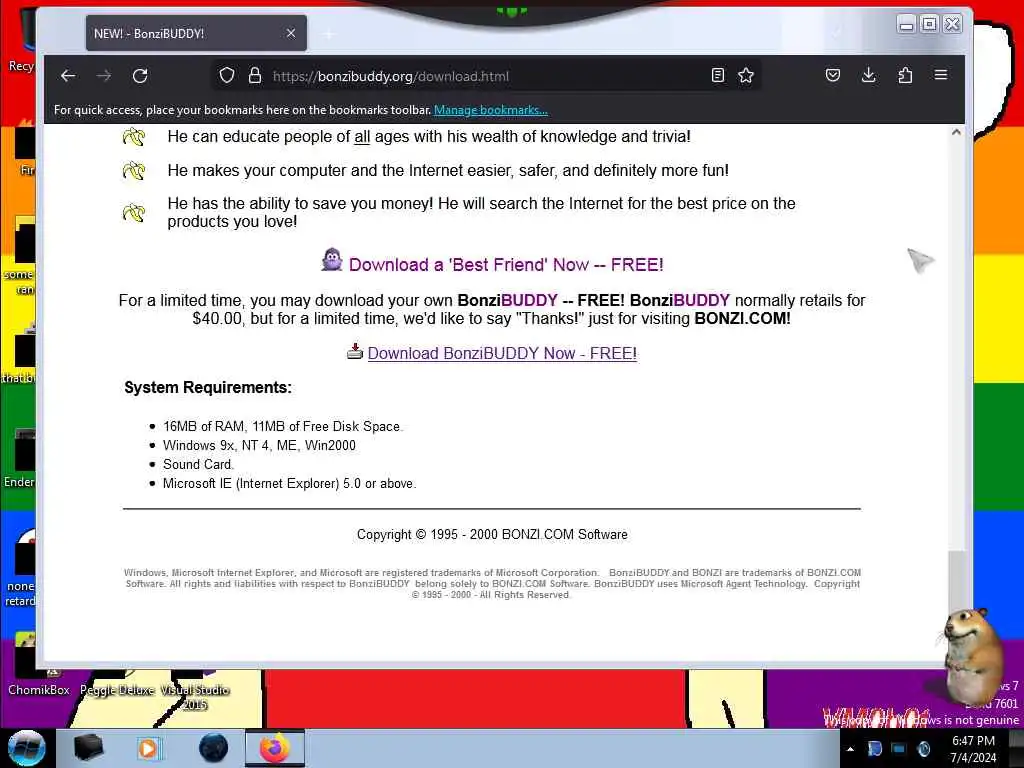
Task: Open a new tab with the plus button
Action: [x=329, y=34]
